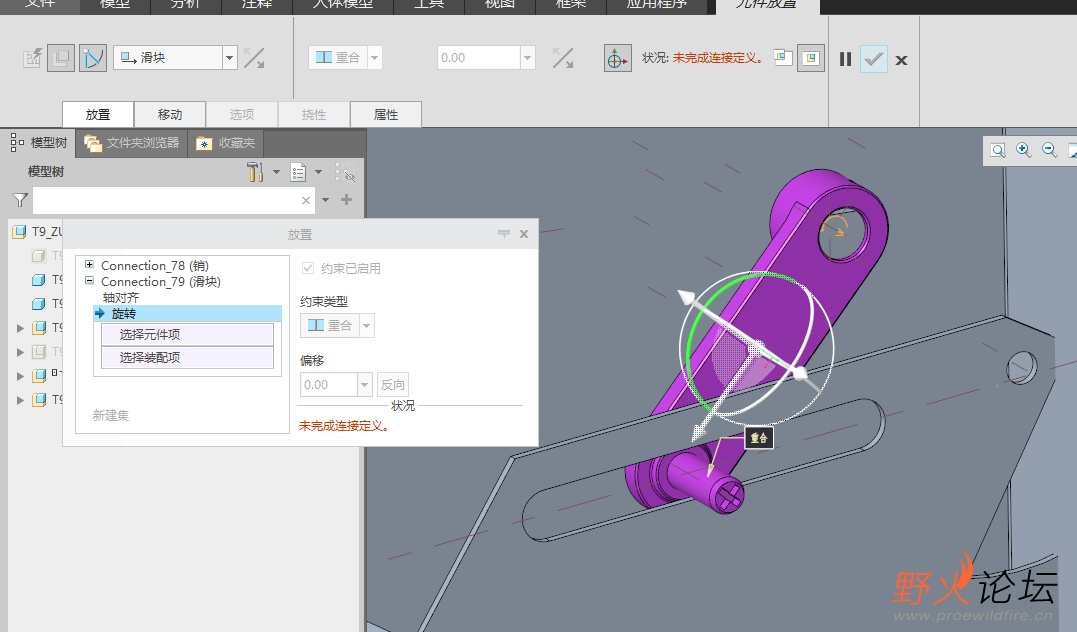Click the convert to interface placement icon

(x=32, y=58)
